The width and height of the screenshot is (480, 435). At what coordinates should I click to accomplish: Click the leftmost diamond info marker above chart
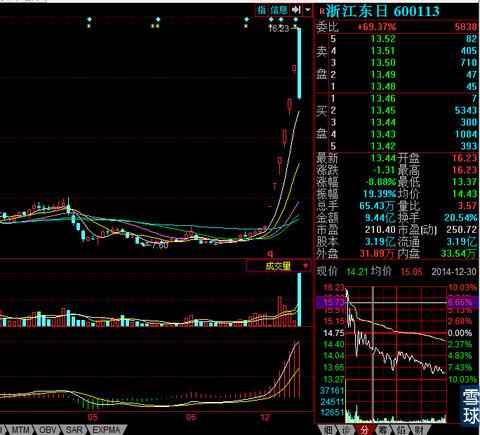[89, 19]
